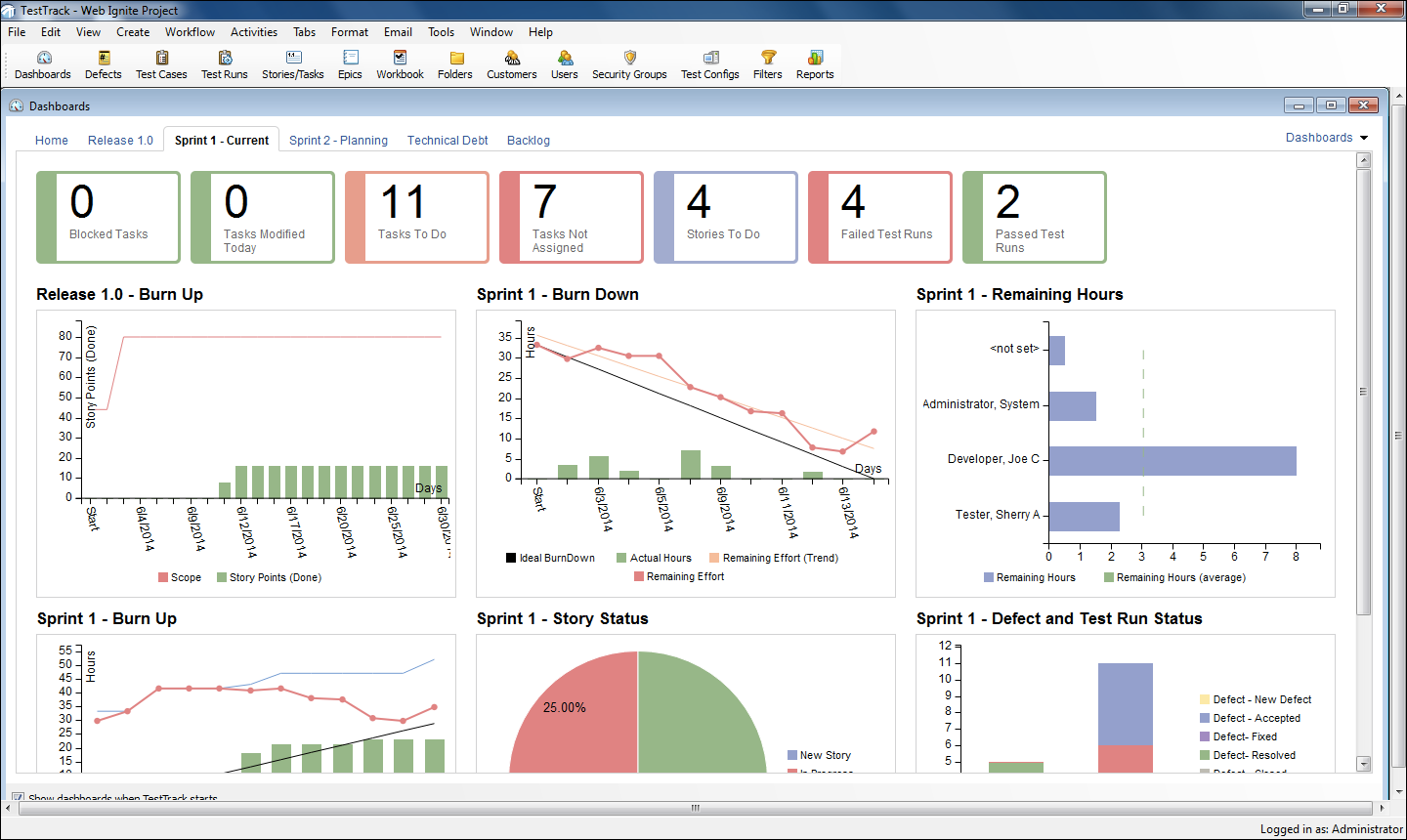Click the dashboard vertical scrollbar up arrow
The image size is (1407, 840).
coord(1364,159)
